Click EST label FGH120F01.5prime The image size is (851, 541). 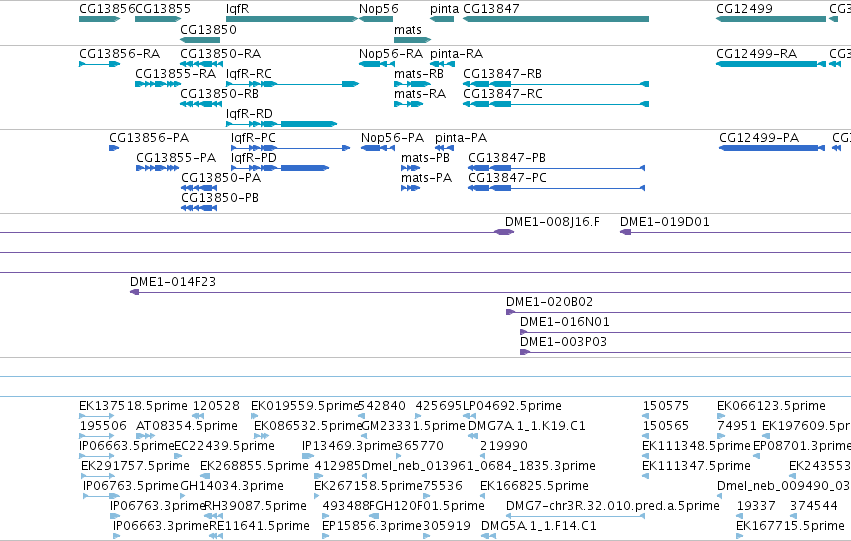[x=427, y=507]
